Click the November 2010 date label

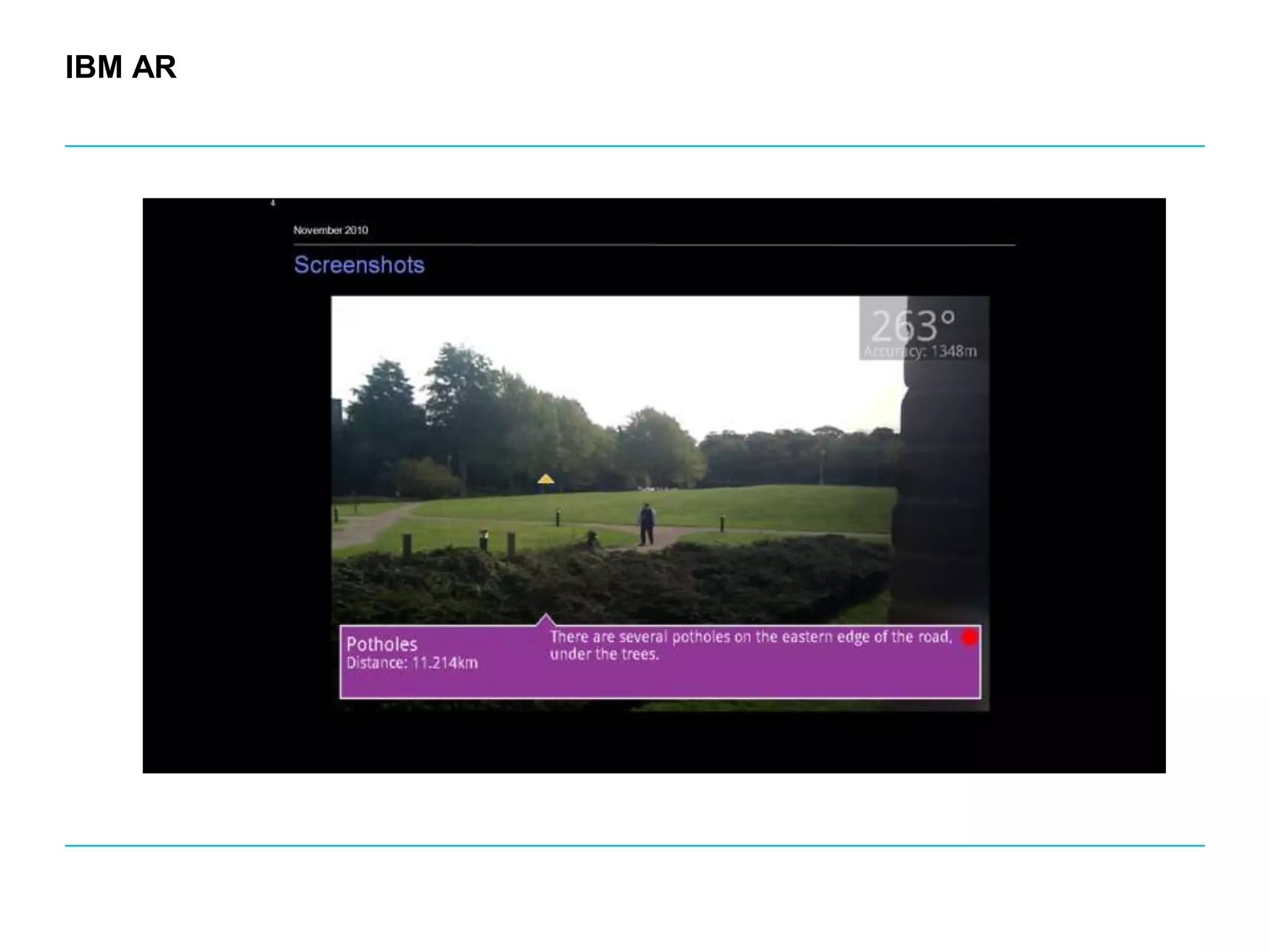[331, 230]
